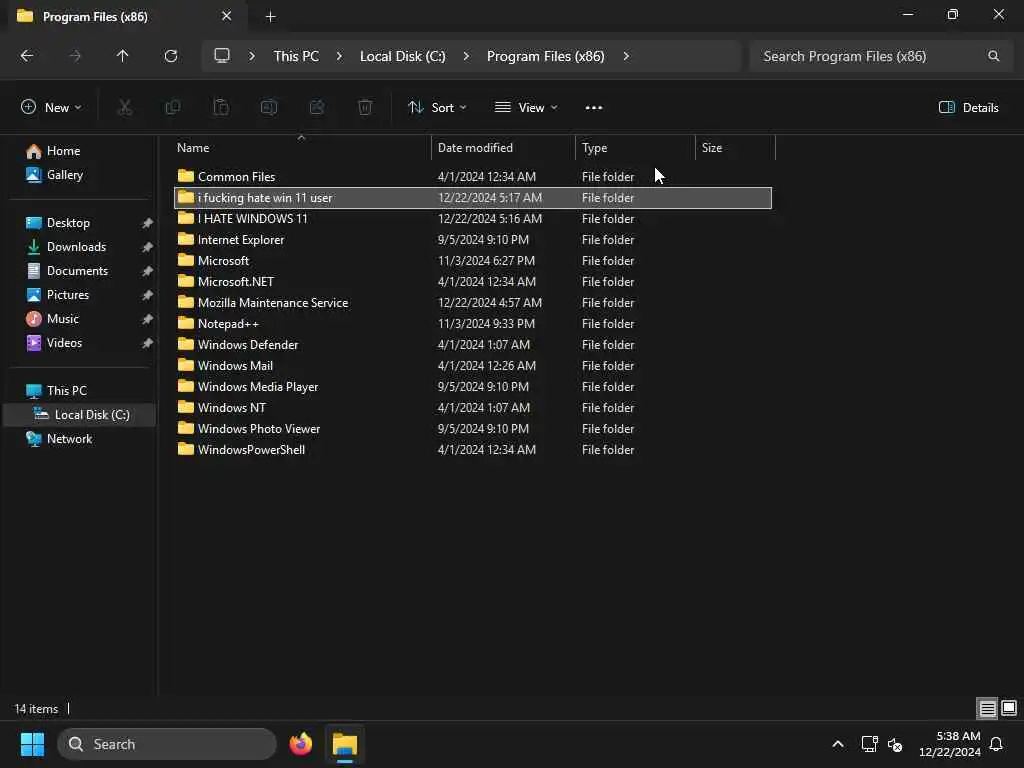Select the WindowsPowerShell folder

pos(473,449)
